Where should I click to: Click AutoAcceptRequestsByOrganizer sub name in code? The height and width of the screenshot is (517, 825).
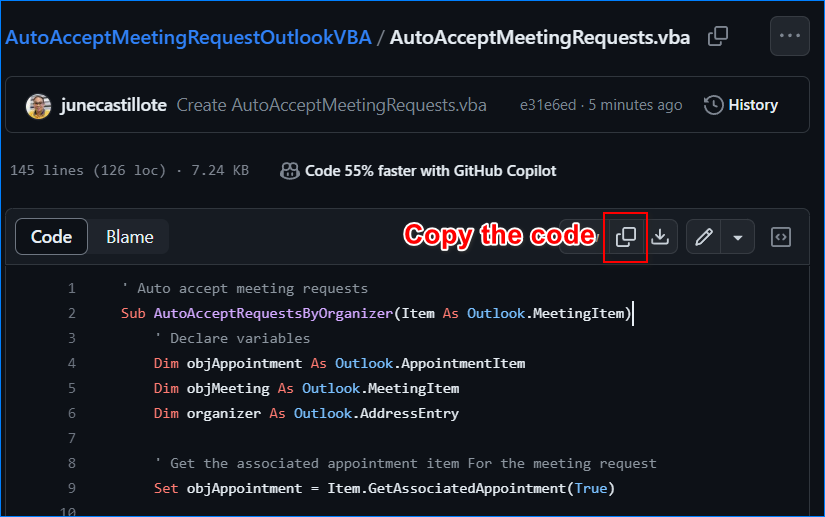pyautogui.click(x=273, y=313)
